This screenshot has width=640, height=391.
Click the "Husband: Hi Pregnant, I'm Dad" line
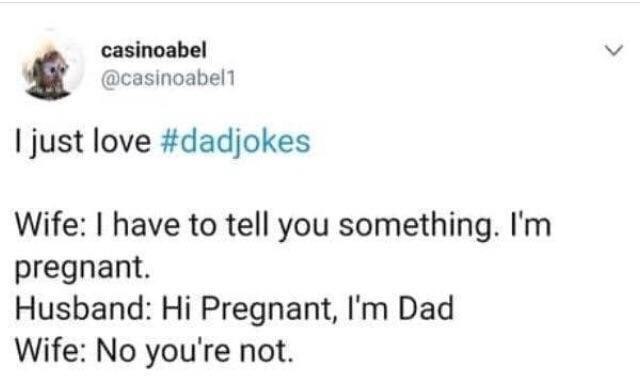tap(234, 309)
